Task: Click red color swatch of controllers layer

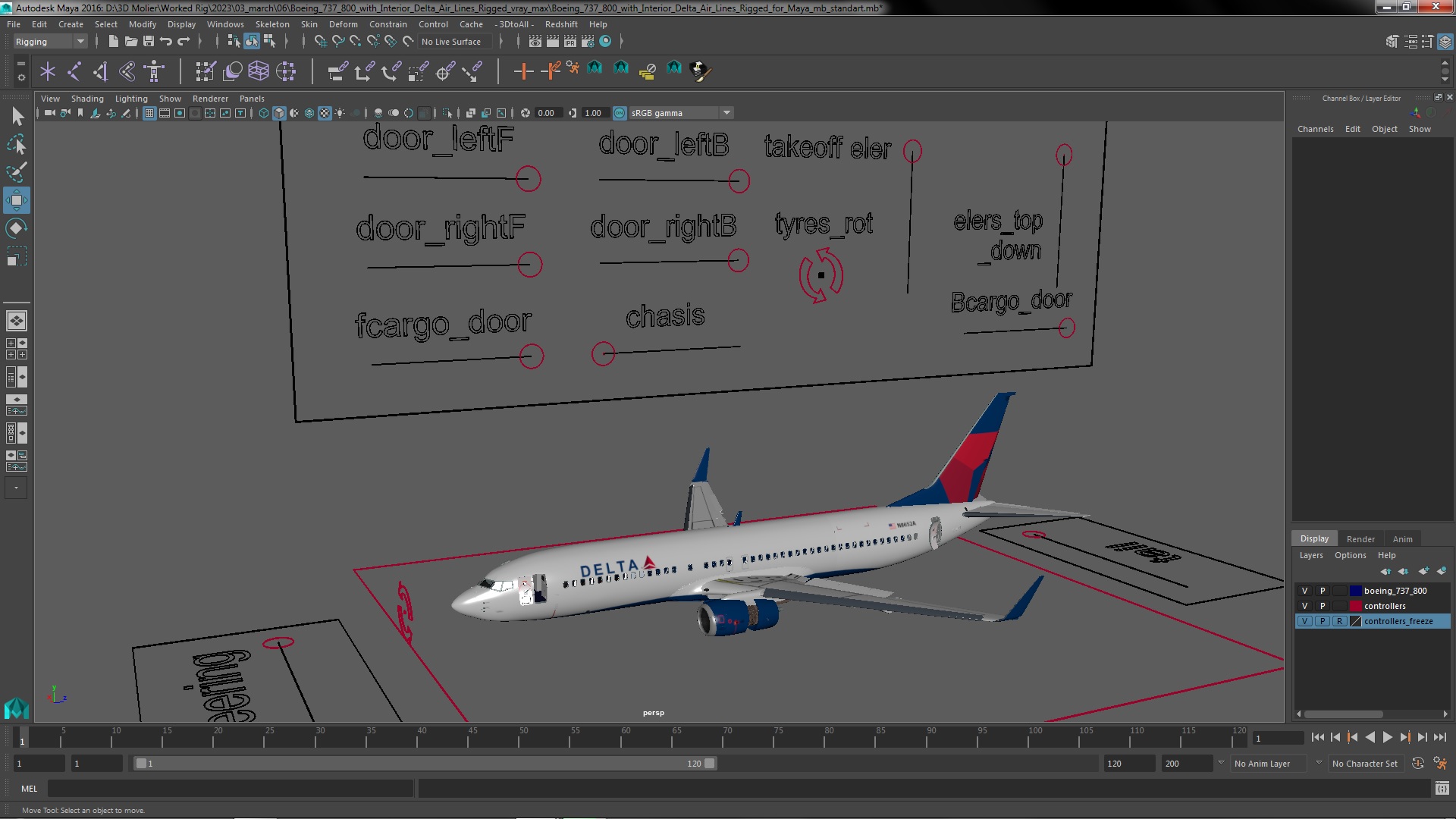Action: tap(1356, 606)
